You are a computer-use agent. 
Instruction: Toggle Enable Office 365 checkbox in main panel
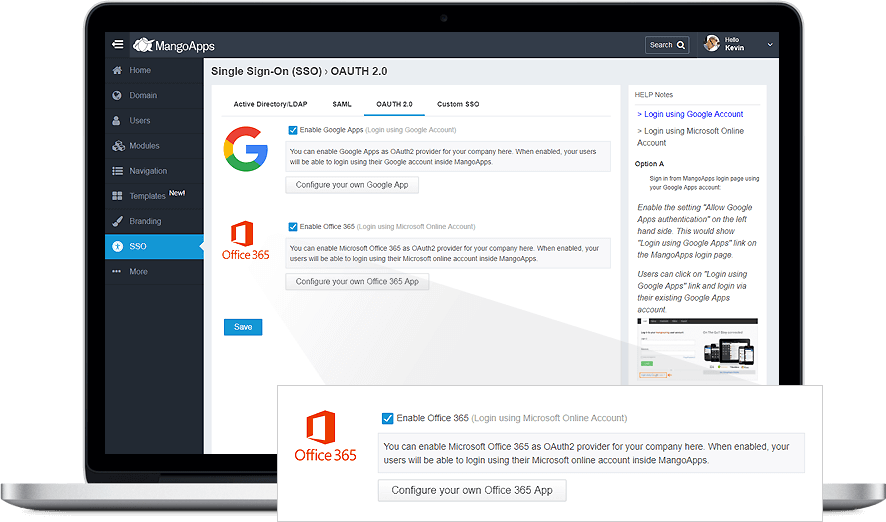293,227
